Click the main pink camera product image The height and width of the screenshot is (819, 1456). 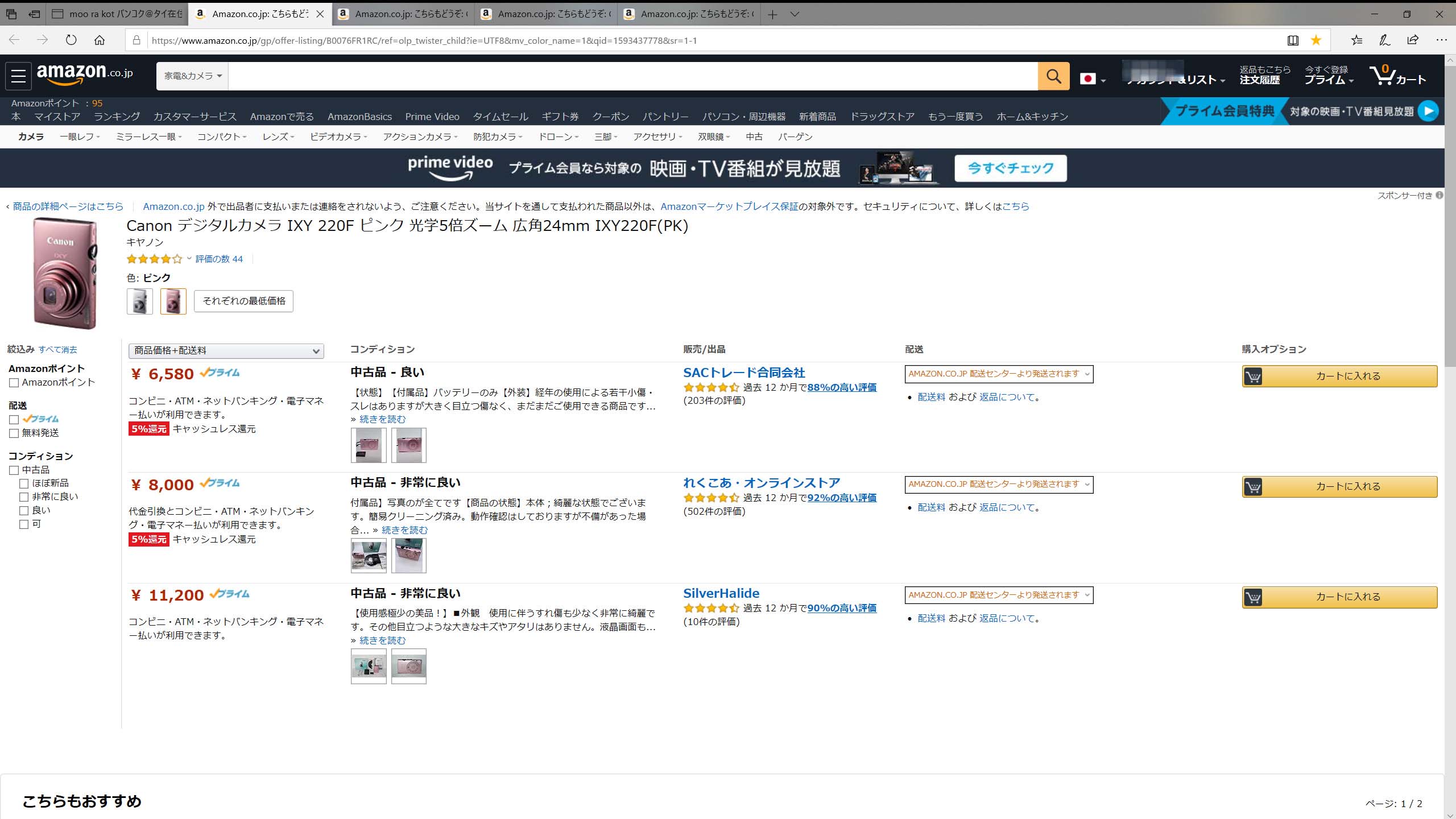pyautogui.click(x=64, y=273)
